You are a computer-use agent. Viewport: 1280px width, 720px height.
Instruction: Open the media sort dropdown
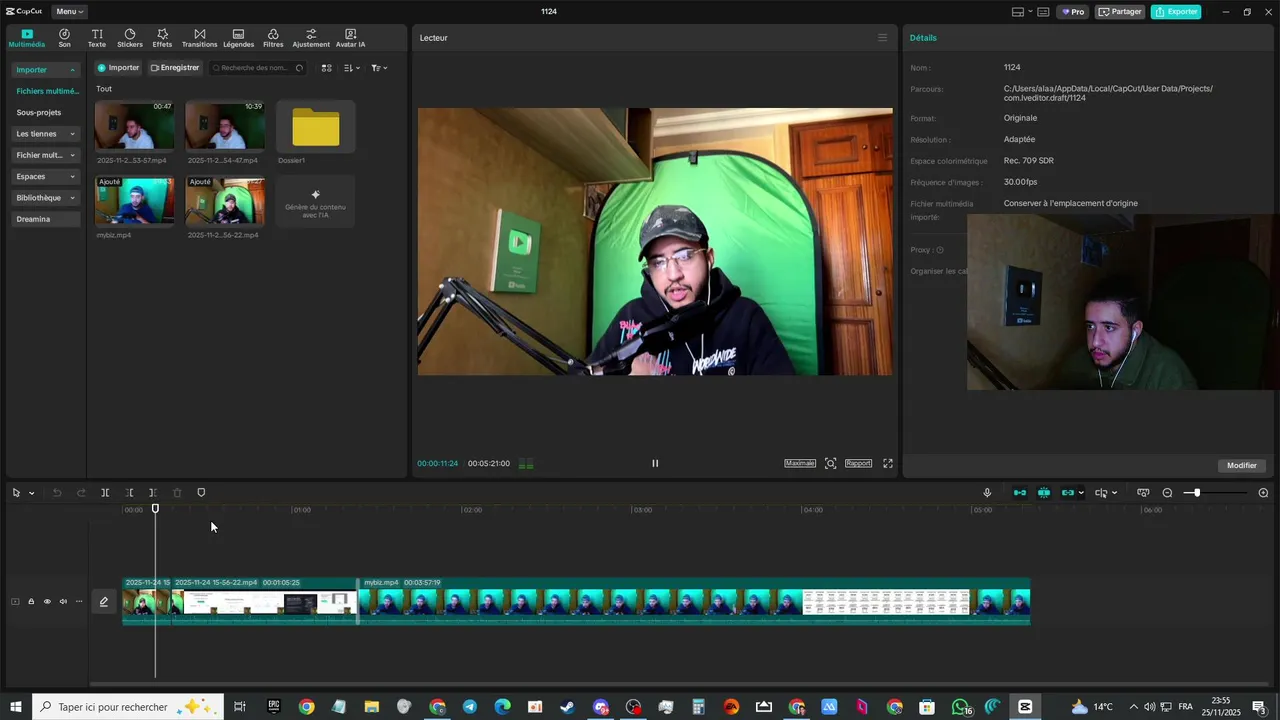(x=351, y=68)
